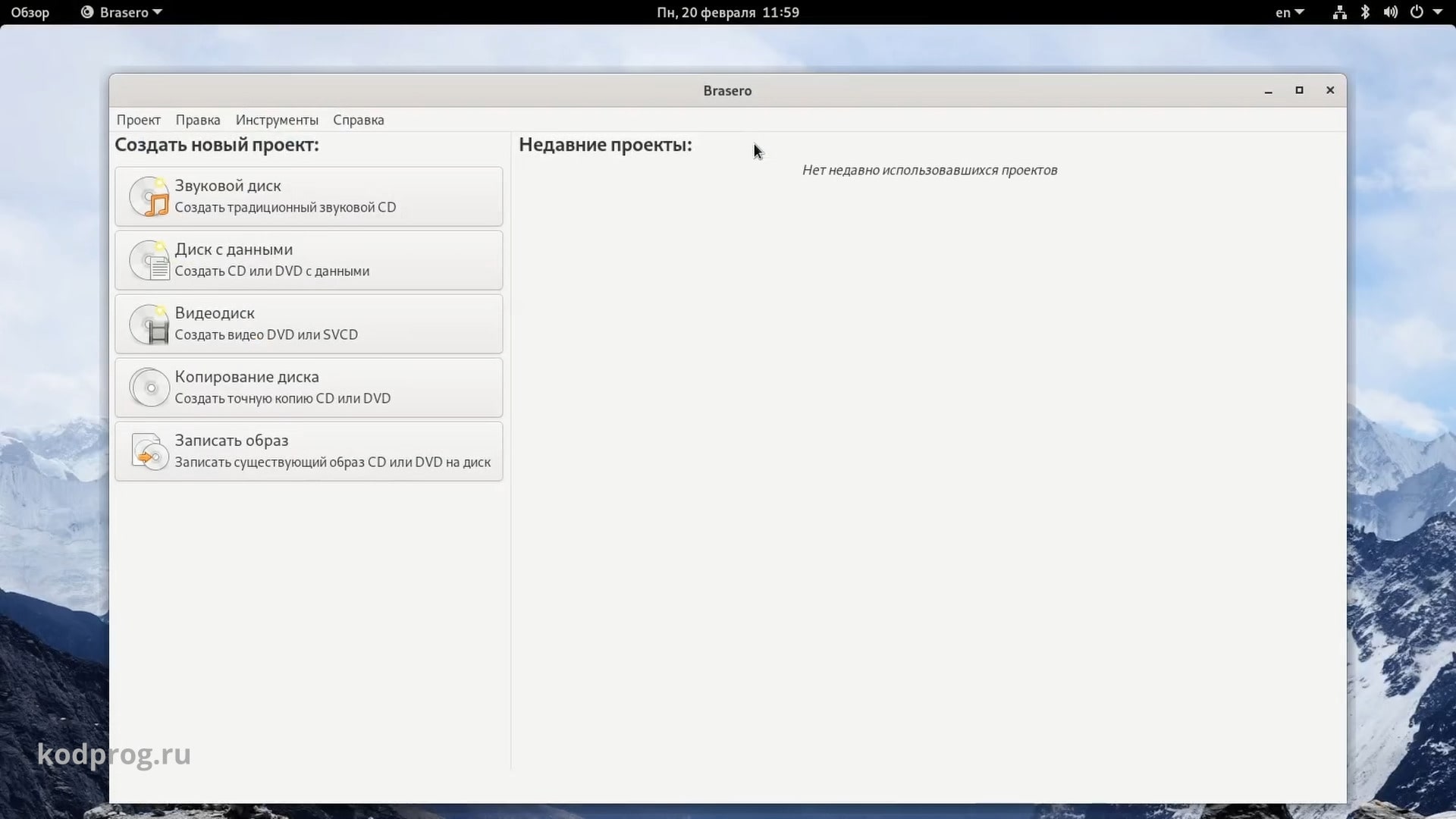Click the Создать новый проект heading
The width and height of the screenshot is (1456, 819).
pyautogui.click(x=217, y=145)
